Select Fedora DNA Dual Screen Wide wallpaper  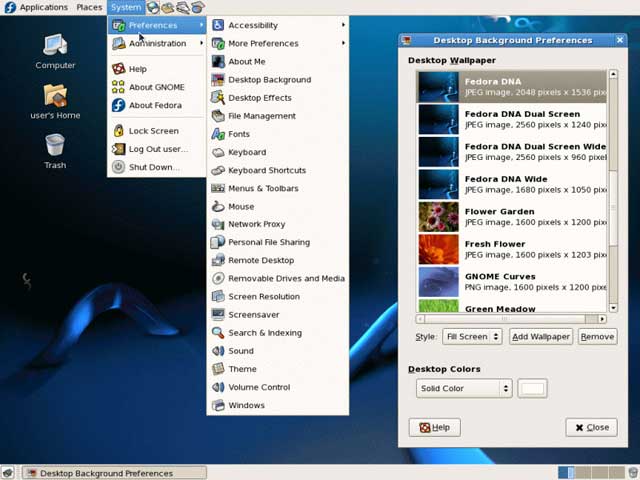click(511, 152)
